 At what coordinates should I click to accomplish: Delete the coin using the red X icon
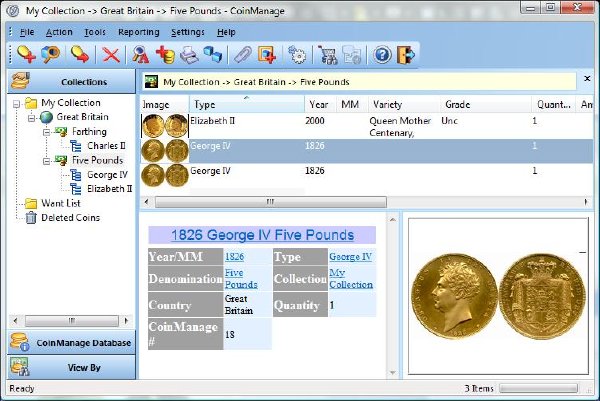111,54
